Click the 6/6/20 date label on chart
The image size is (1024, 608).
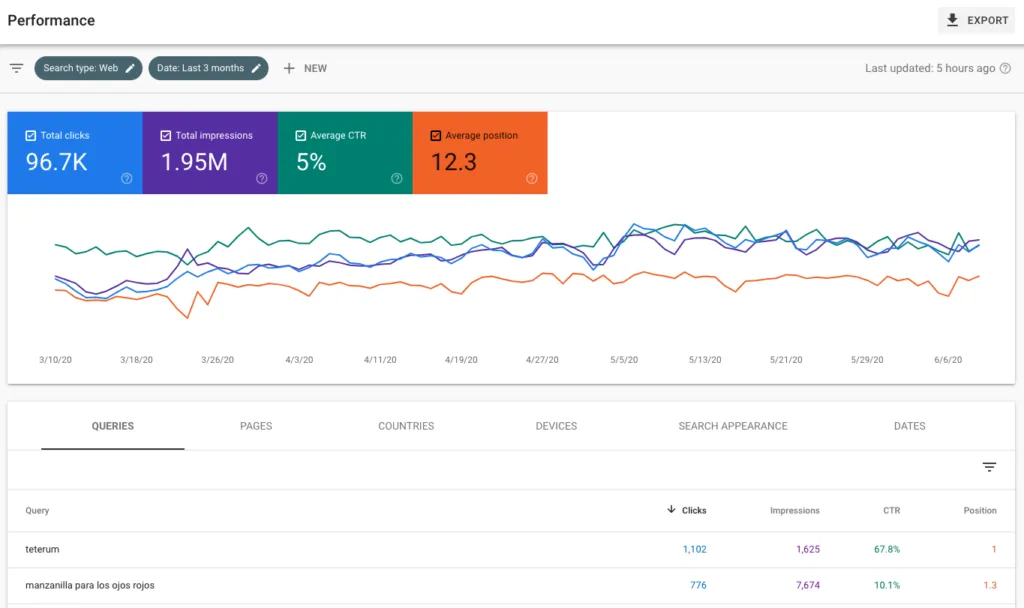[x=948, y=360]
